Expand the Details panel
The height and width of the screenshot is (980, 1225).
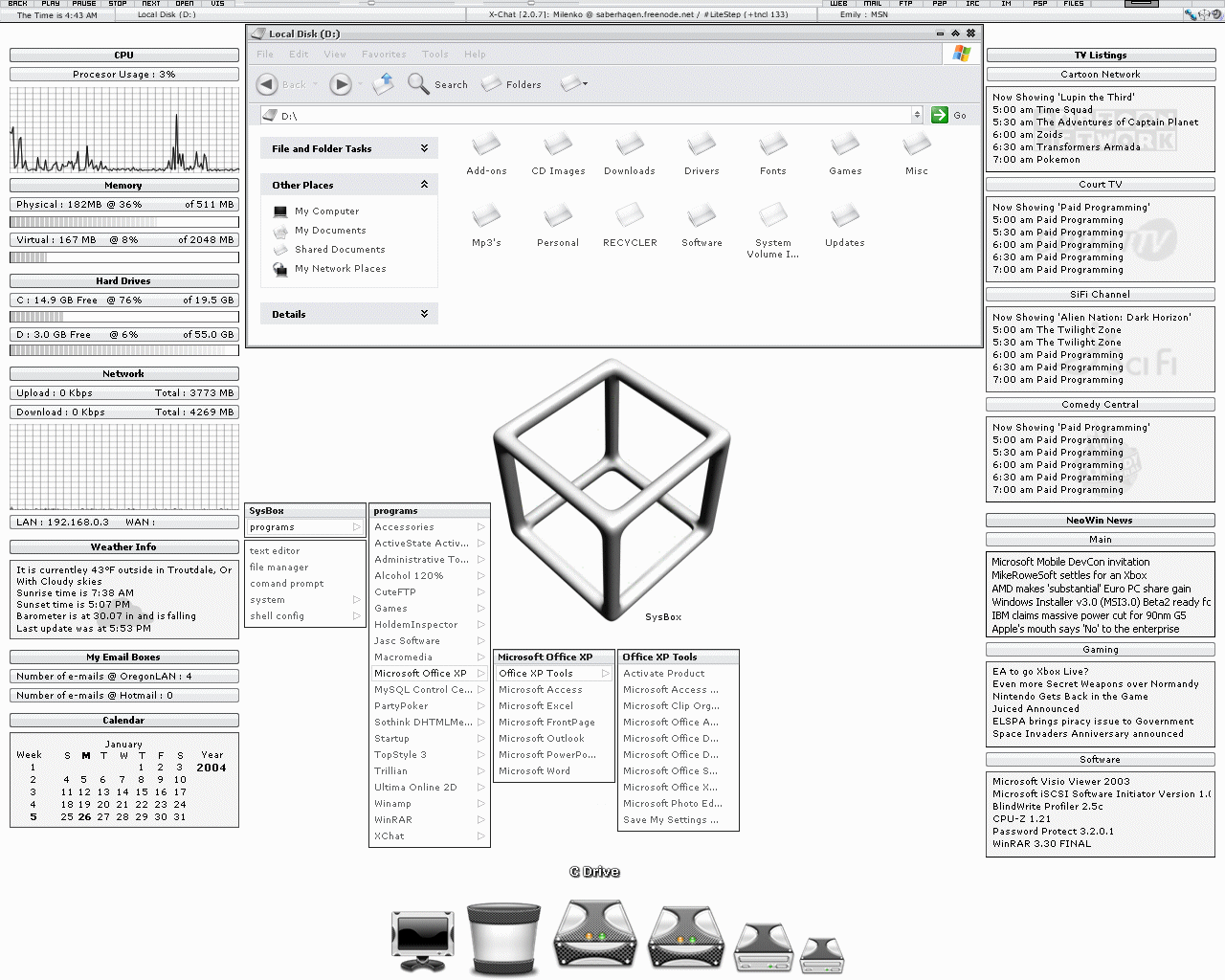pos(424,314)
